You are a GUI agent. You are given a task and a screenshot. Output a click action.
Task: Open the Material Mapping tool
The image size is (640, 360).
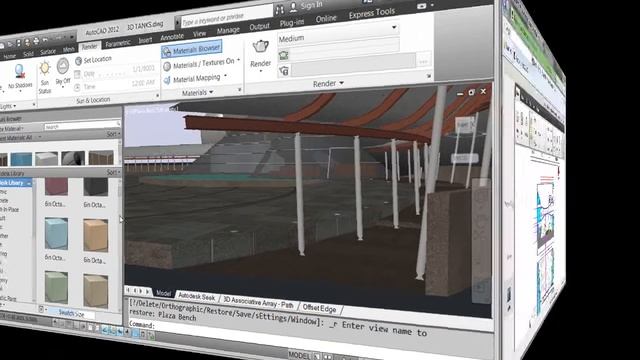point(192,79)
